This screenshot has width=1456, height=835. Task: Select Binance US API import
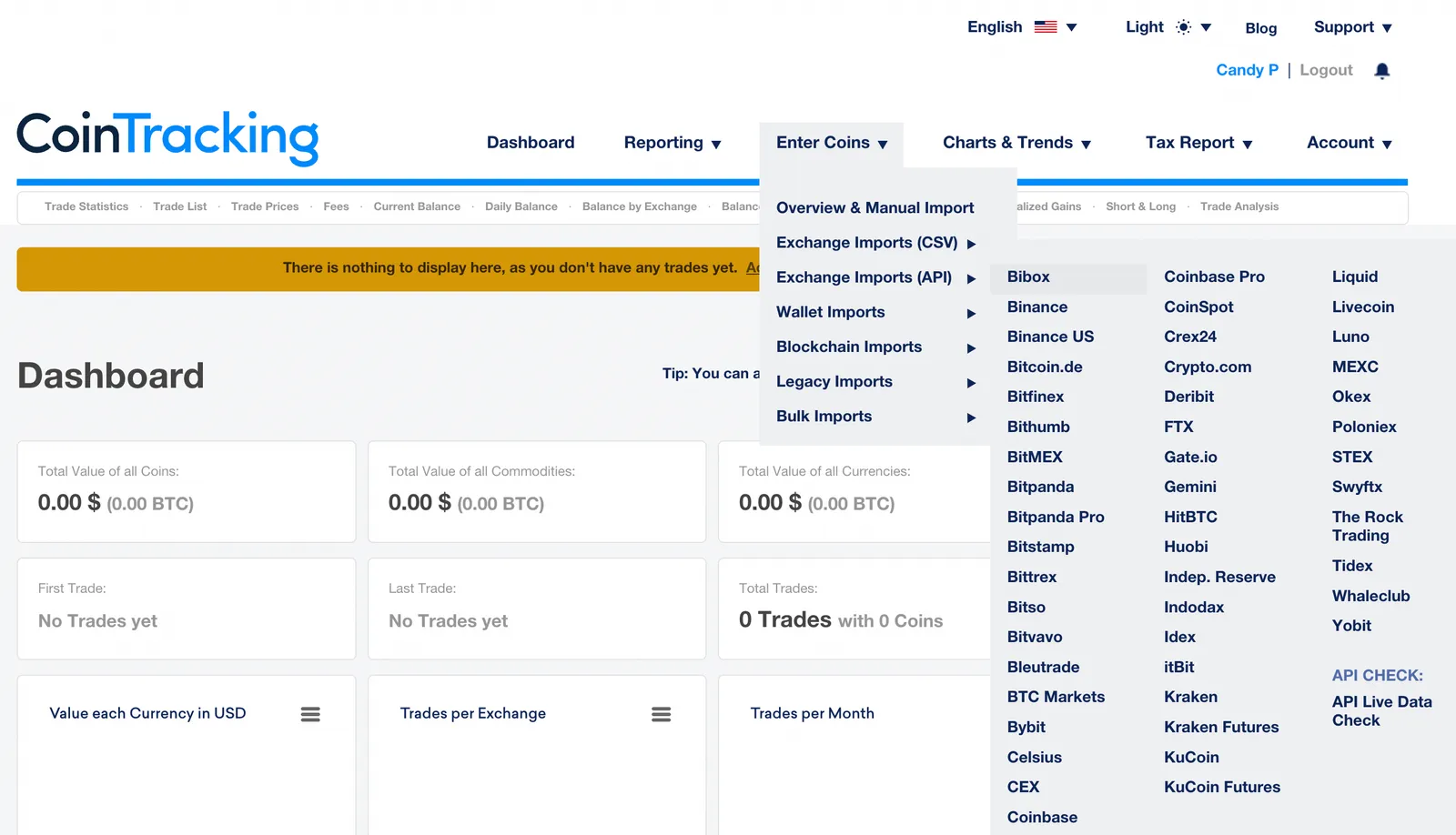pyautogui.click(x=1050, y=337)
